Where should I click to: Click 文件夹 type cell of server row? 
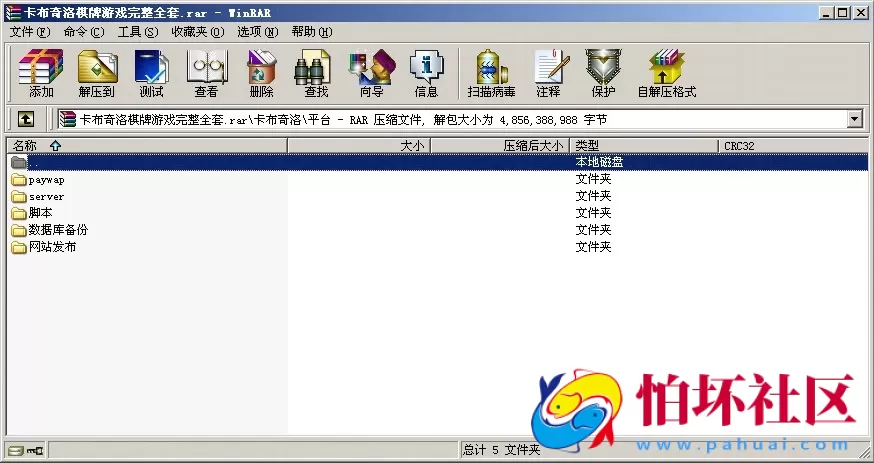point(594,196)
